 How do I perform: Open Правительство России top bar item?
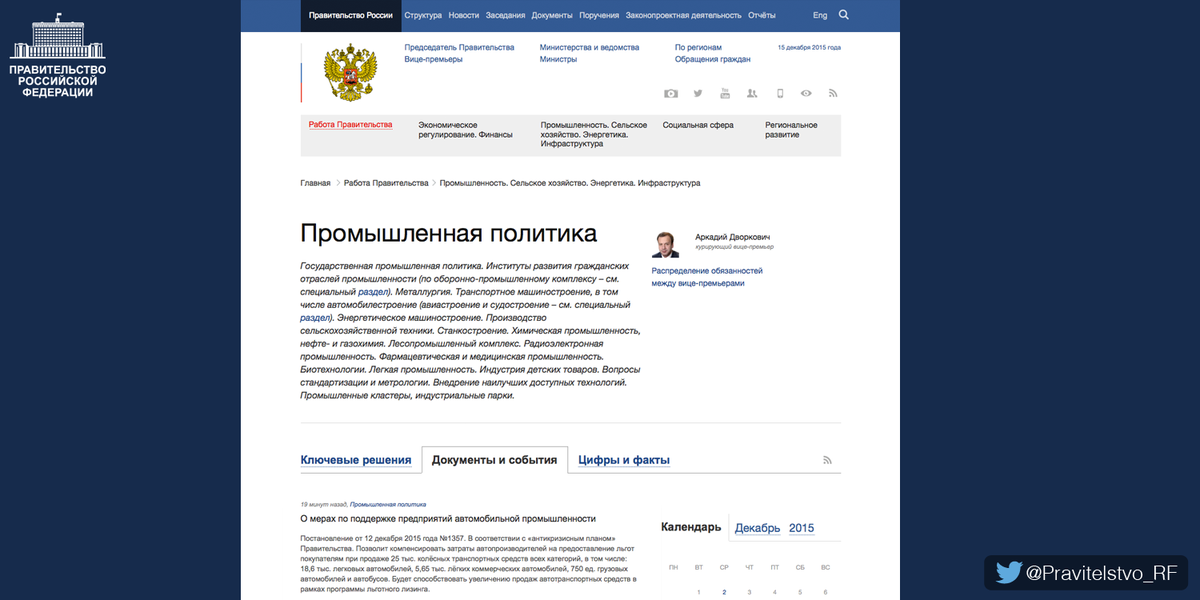pyautogui.click(x=350, y=16)
